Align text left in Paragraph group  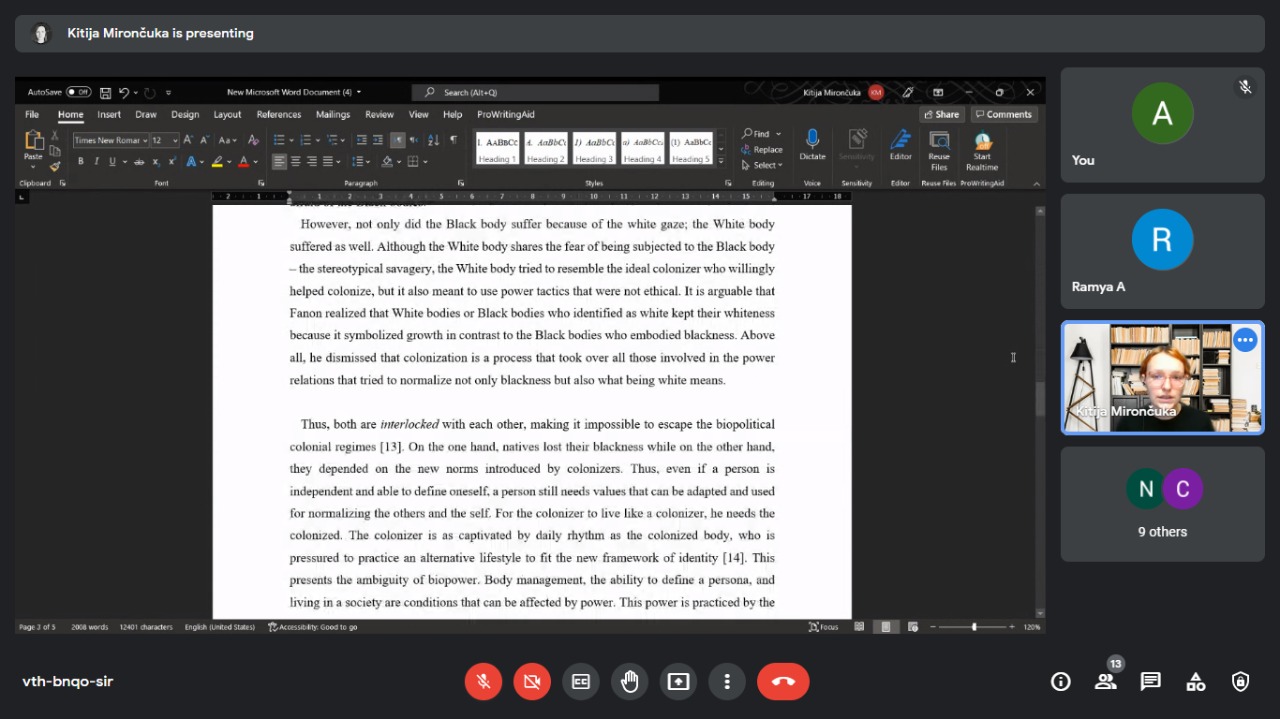point(279,161)
